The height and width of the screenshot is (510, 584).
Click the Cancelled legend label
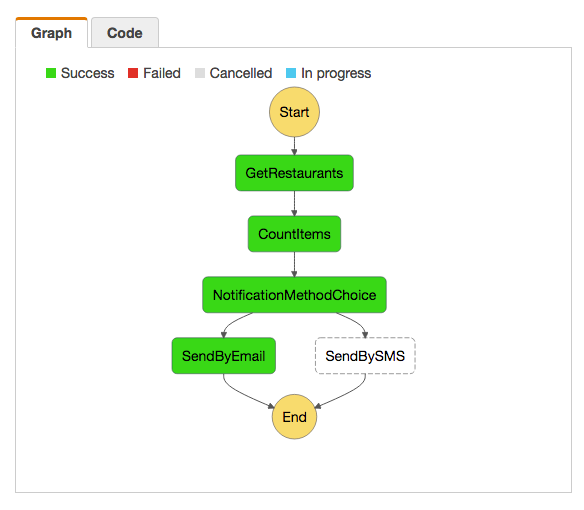pos(241,73)
